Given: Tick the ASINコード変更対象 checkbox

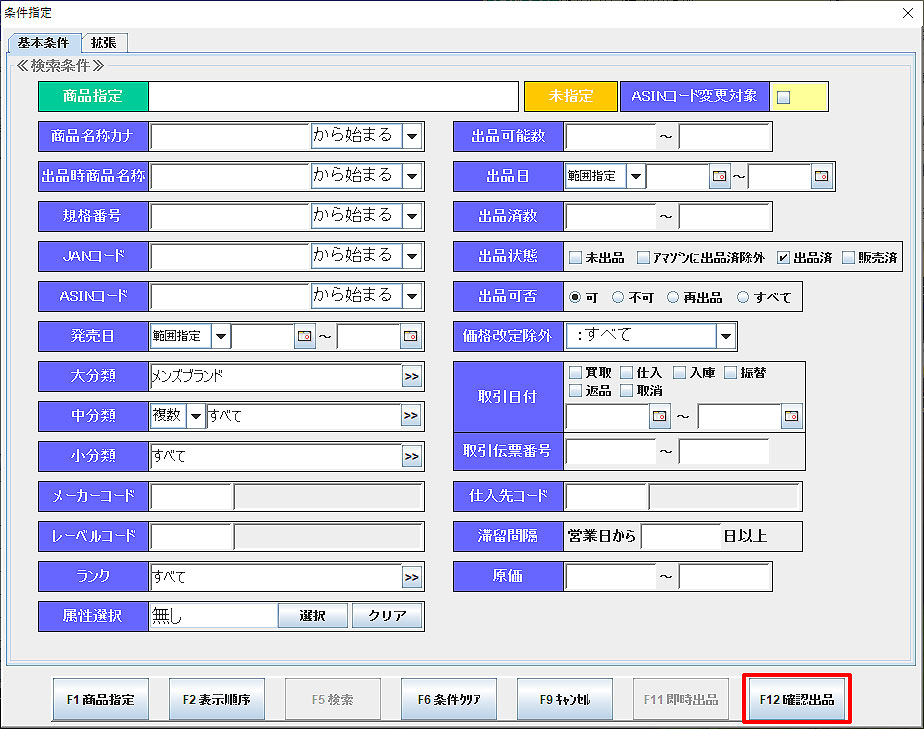Looking at the screenshot, I should coord(784,97).
